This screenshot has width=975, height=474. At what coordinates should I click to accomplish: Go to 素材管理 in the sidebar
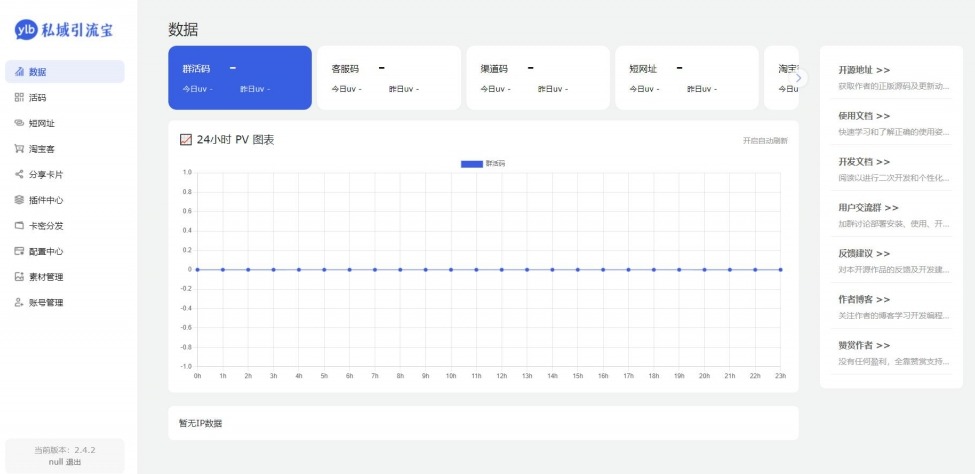65,277
